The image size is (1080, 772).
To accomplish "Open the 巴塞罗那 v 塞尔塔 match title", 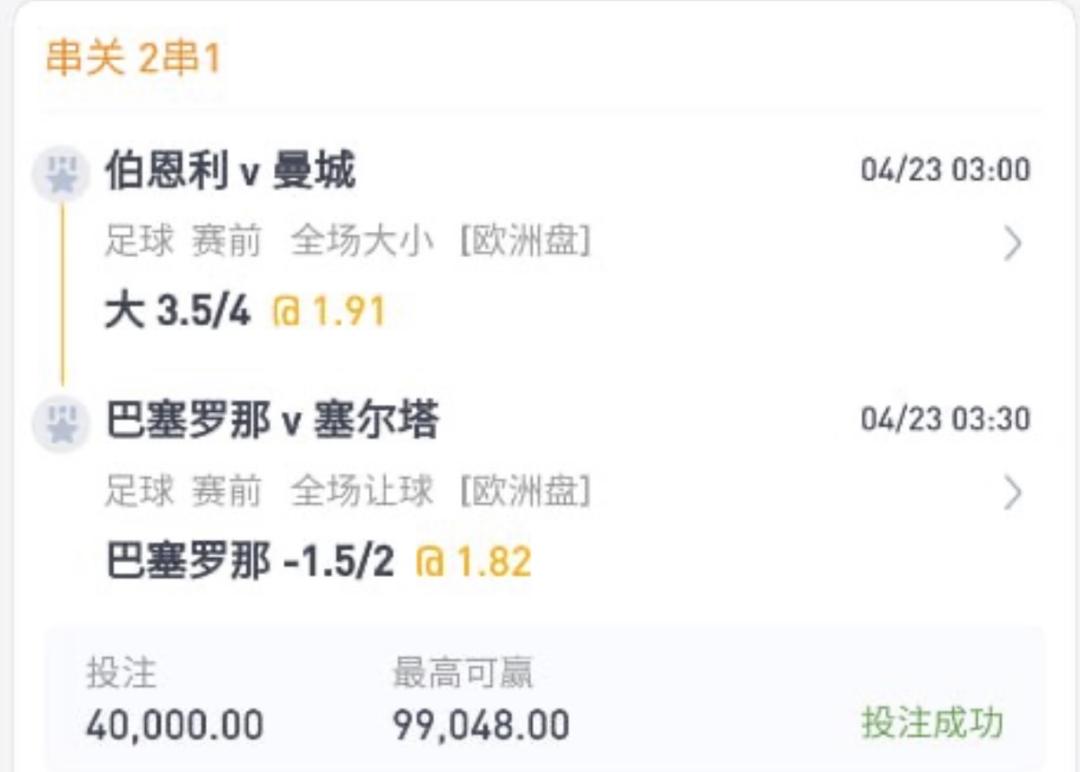I will point(272,421).
